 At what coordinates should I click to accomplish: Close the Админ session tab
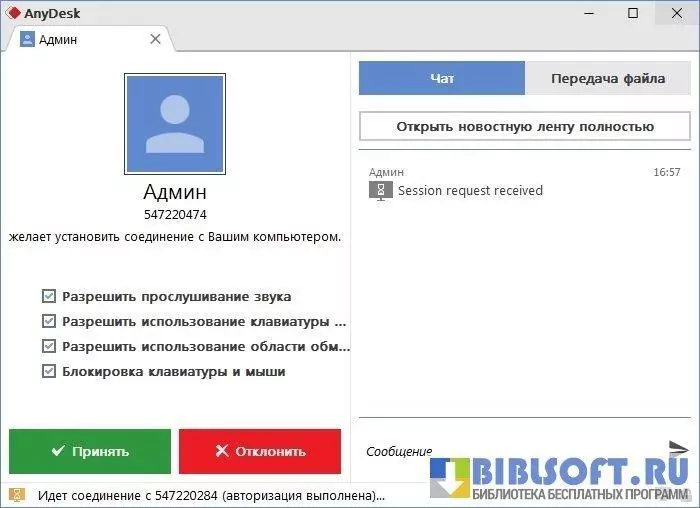click(155, 39)
